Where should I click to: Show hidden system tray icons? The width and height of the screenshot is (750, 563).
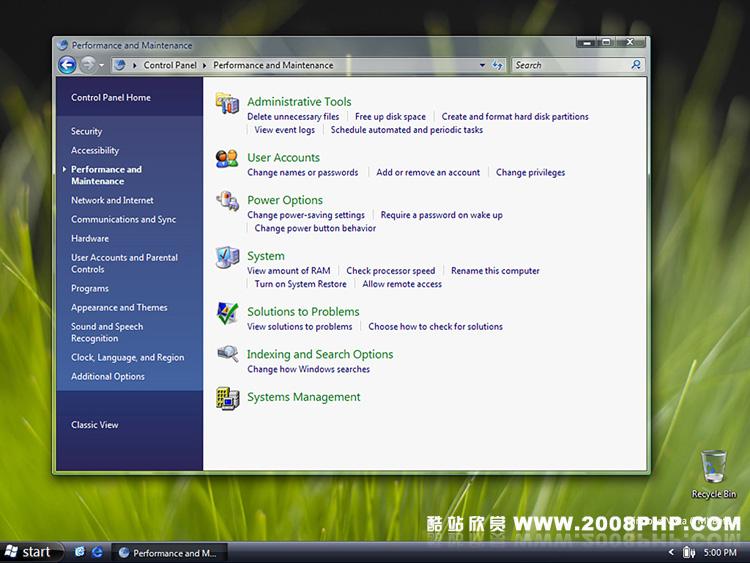[671, 552]
